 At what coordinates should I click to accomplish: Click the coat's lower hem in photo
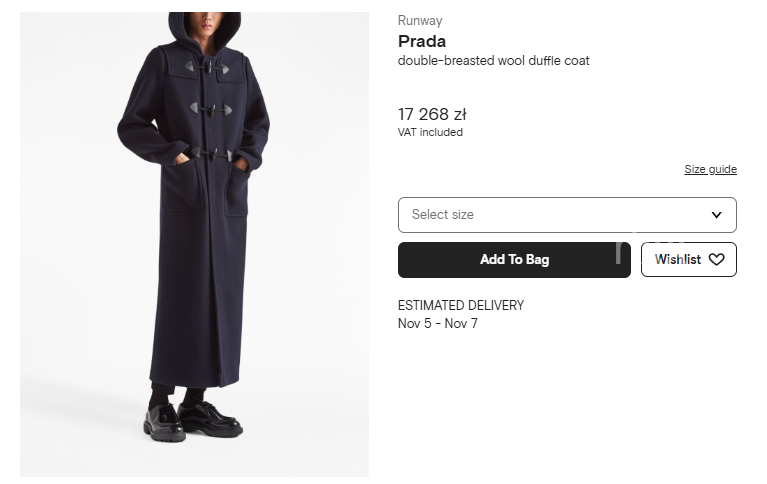point(193,378)
